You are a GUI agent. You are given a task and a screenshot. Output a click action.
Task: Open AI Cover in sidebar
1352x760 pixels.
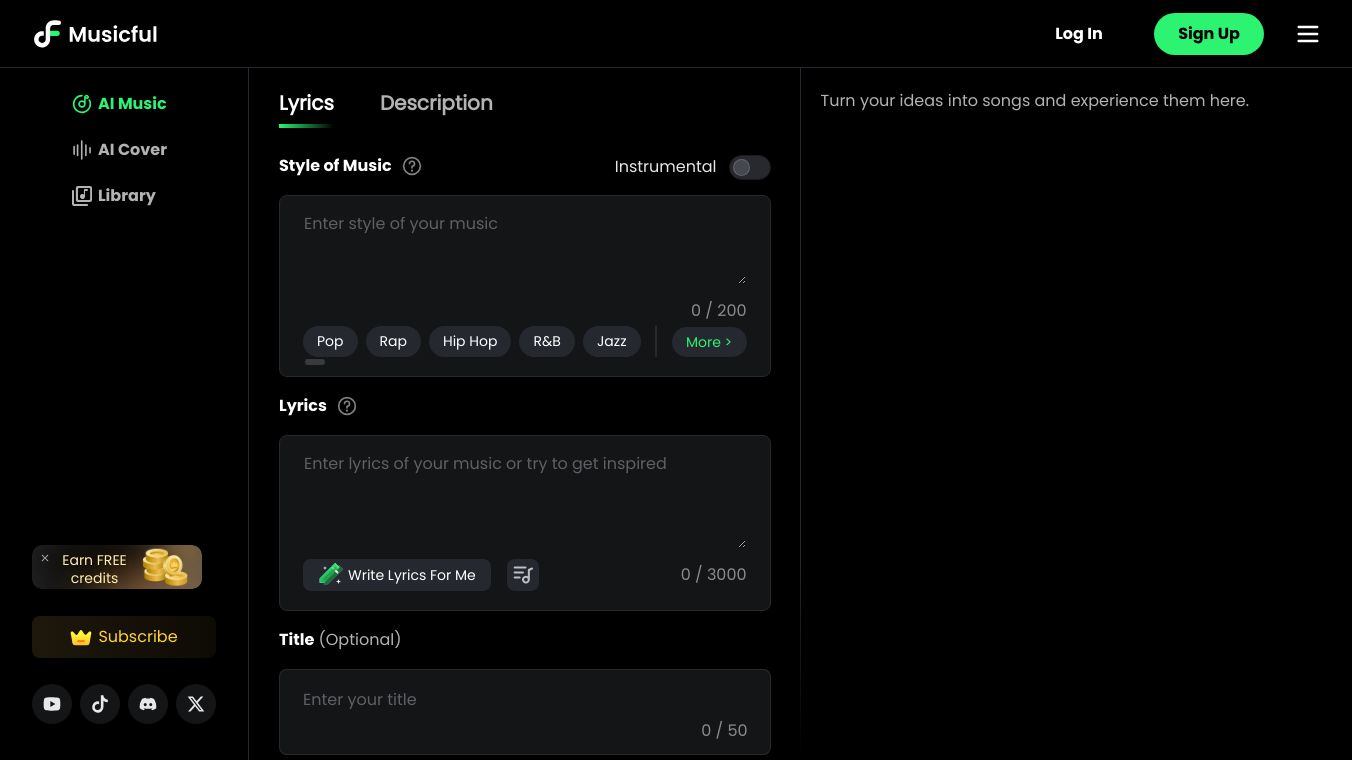click(x=120, y=150)
